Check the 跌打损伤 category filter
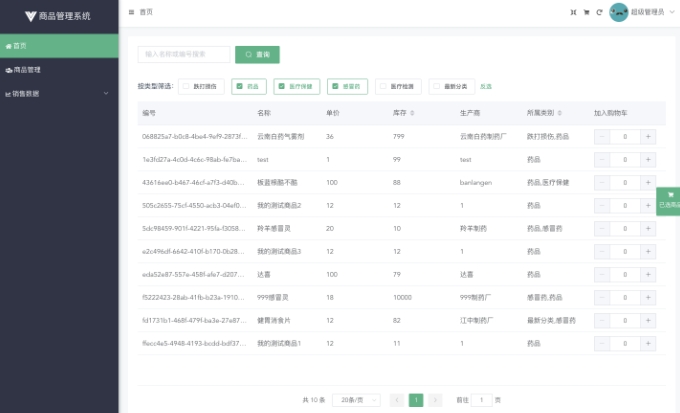Viewport: 680px width, 413px height. point(201,86)
